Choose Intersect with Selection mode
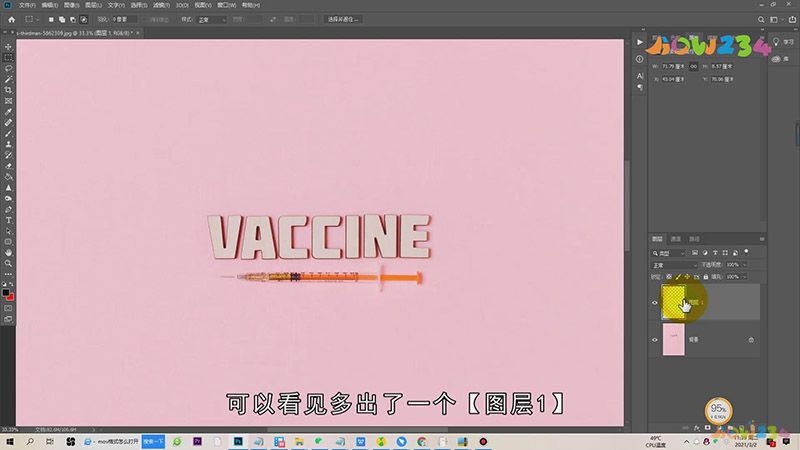This screenshot has width=800, height=450. click(x=84, y=19)
